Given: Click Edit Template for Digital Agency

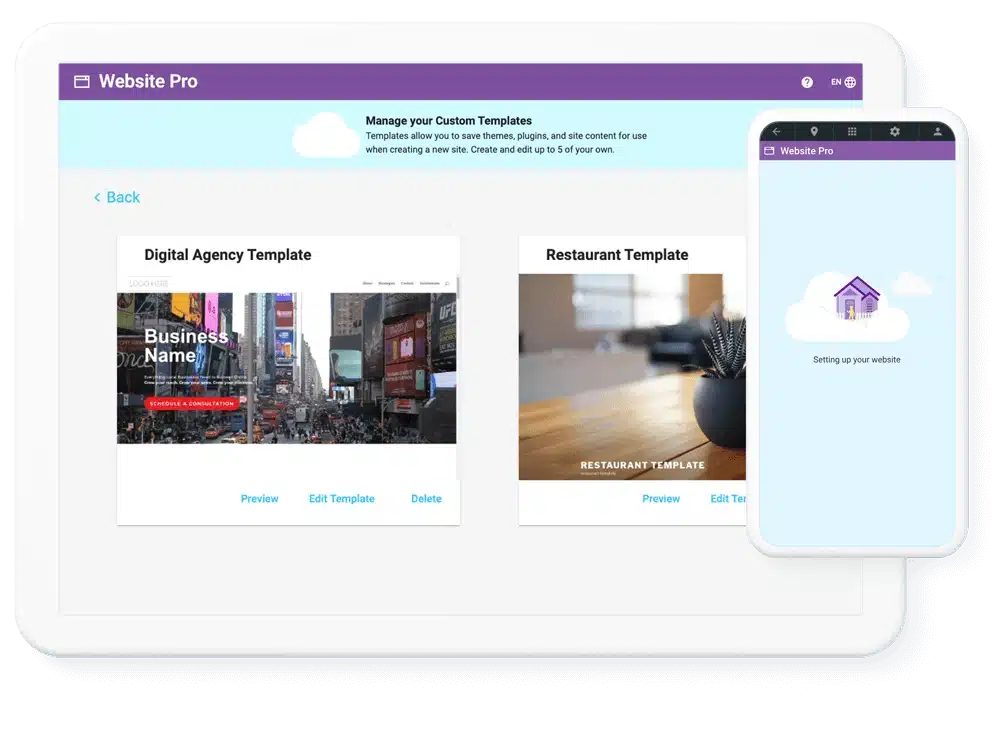Looking at the screenshot, I should 341,498.
